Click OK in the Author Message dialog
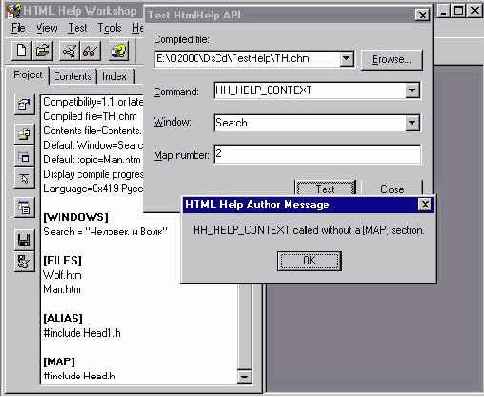Screen dimensions: 484x397 coord(309,261)
